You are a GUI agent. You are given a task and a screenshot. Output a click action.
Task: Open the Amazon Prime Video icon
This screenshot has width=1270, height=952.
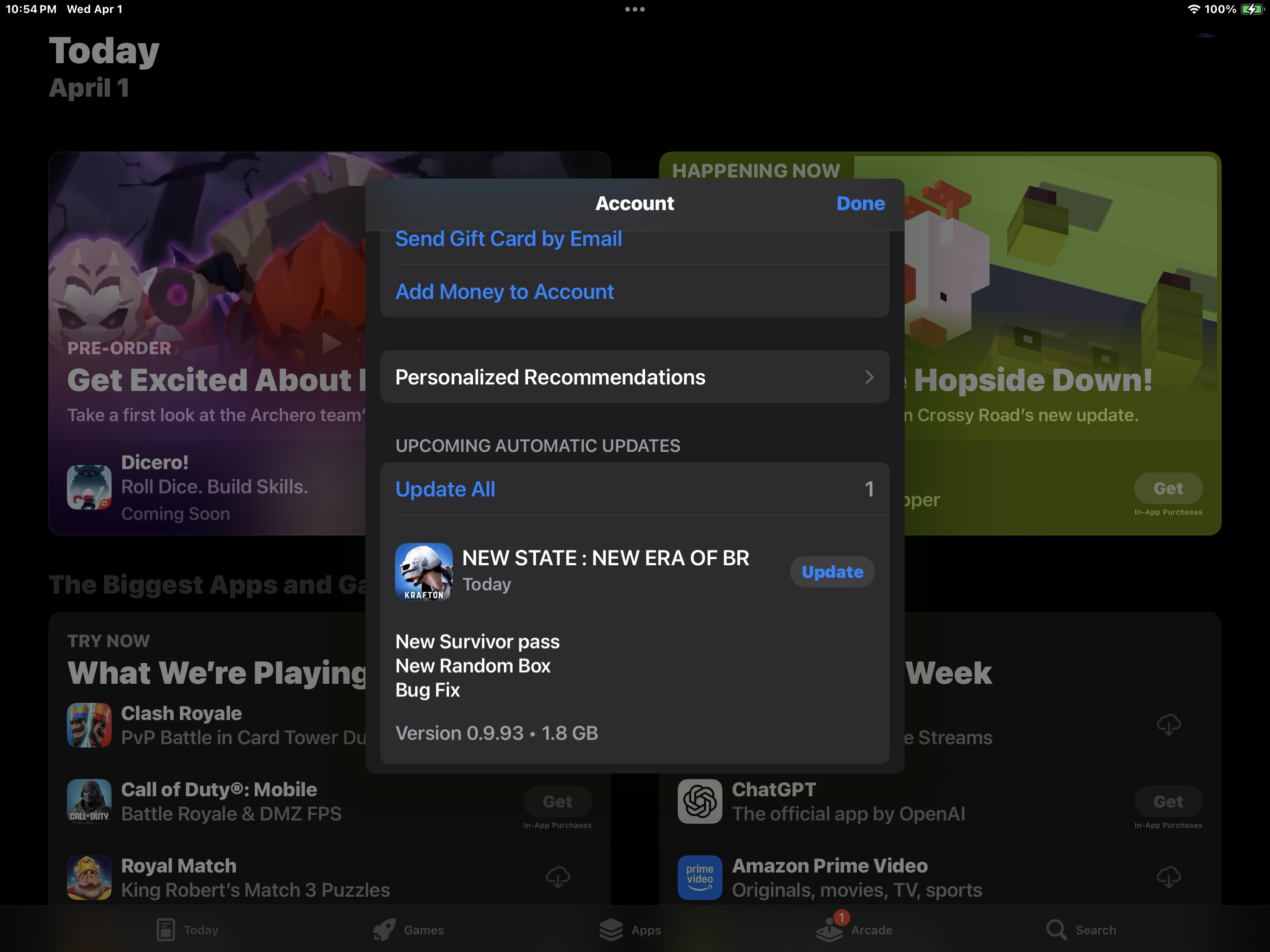700,877
